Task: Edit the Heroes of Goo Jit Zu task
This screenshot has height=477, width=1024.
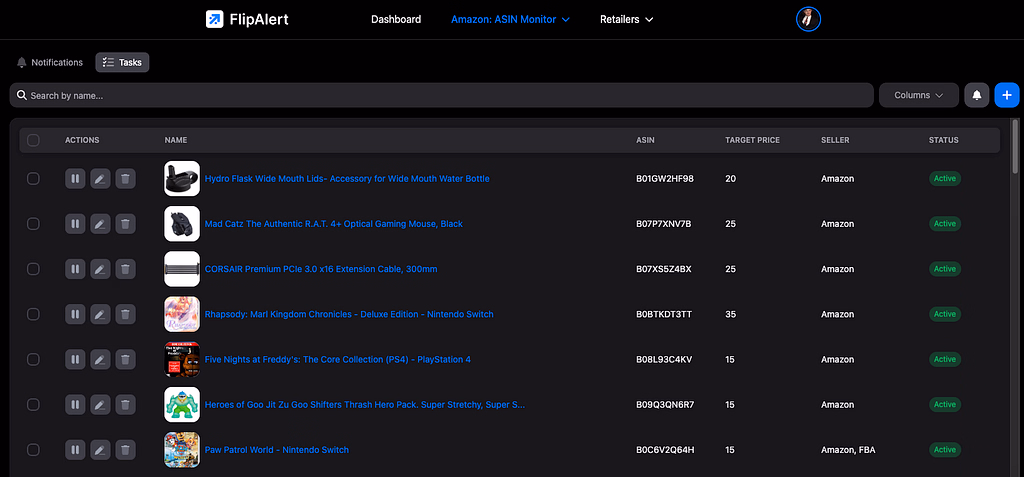Action: (100, 404)
